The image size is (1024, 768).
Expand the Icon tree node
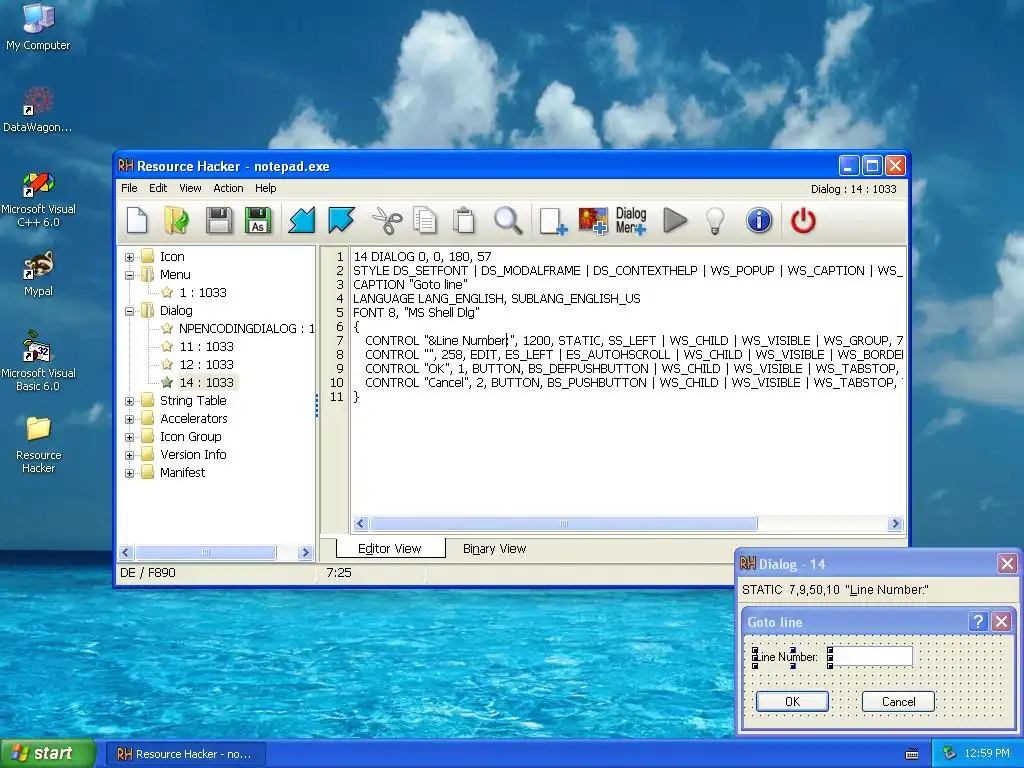pyautogui.click(x=129, y=257)
